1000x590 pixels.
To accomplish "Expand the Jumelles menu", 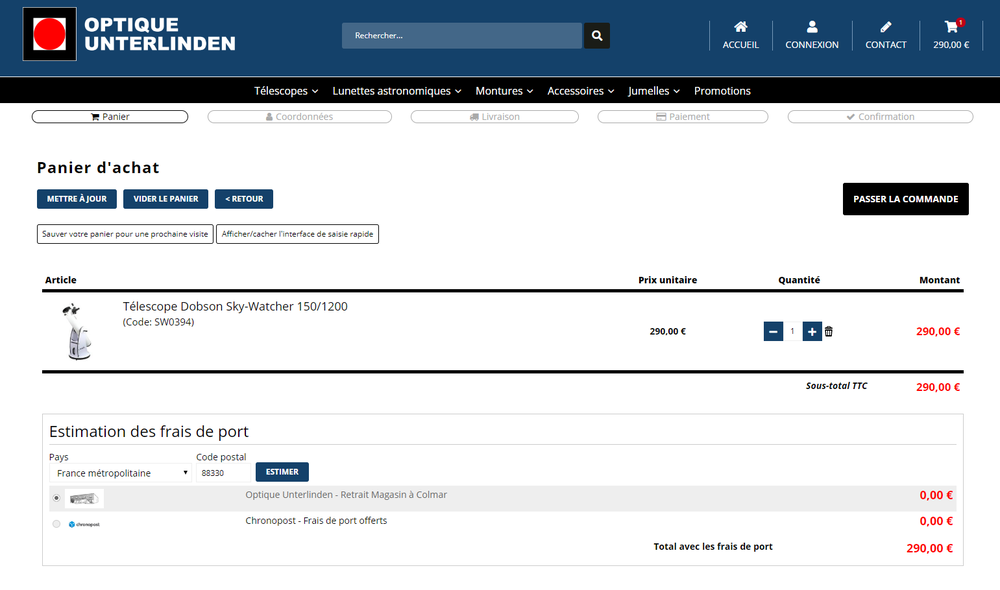I will tap(654, 91).
